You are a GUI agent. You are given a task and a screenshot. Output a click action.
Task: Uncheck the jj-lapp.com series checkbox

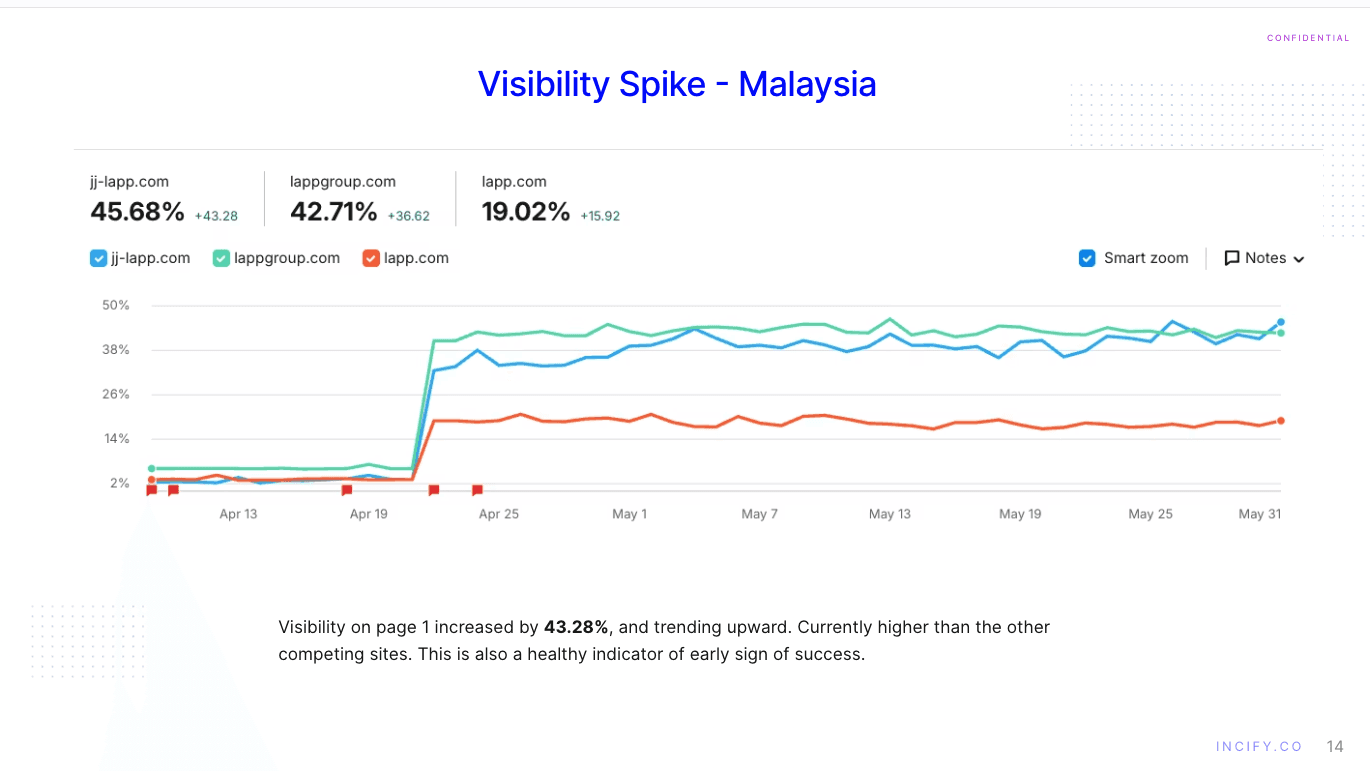[x=98, y=258]
